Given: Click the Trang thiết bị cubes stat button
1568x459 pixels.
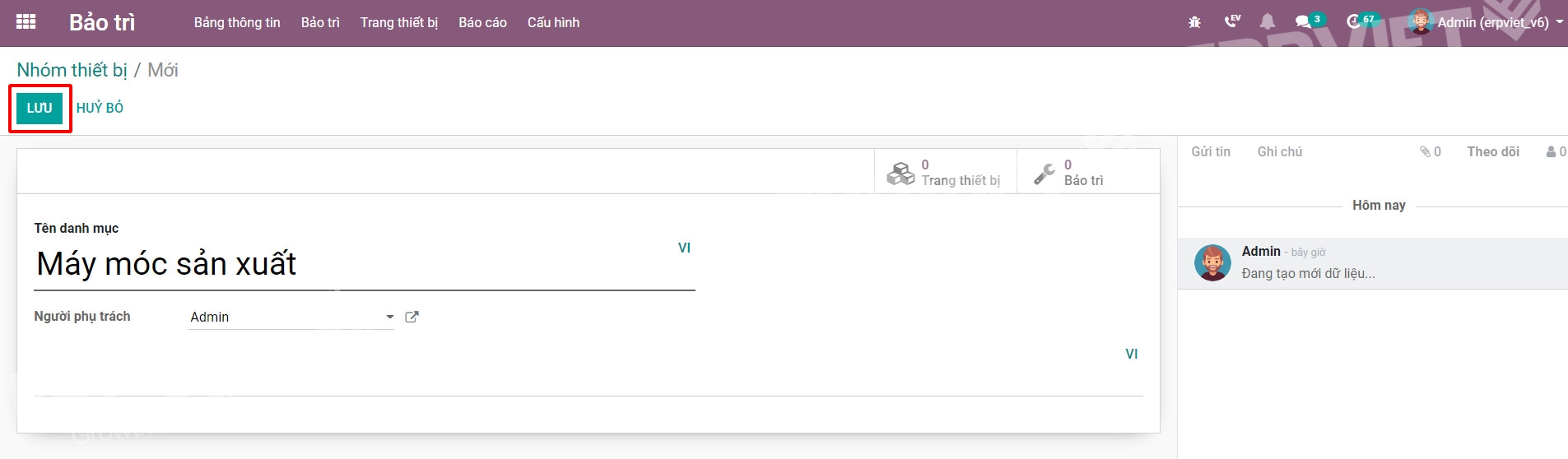Looking at the screenshot, I should [x=945, y=172].
